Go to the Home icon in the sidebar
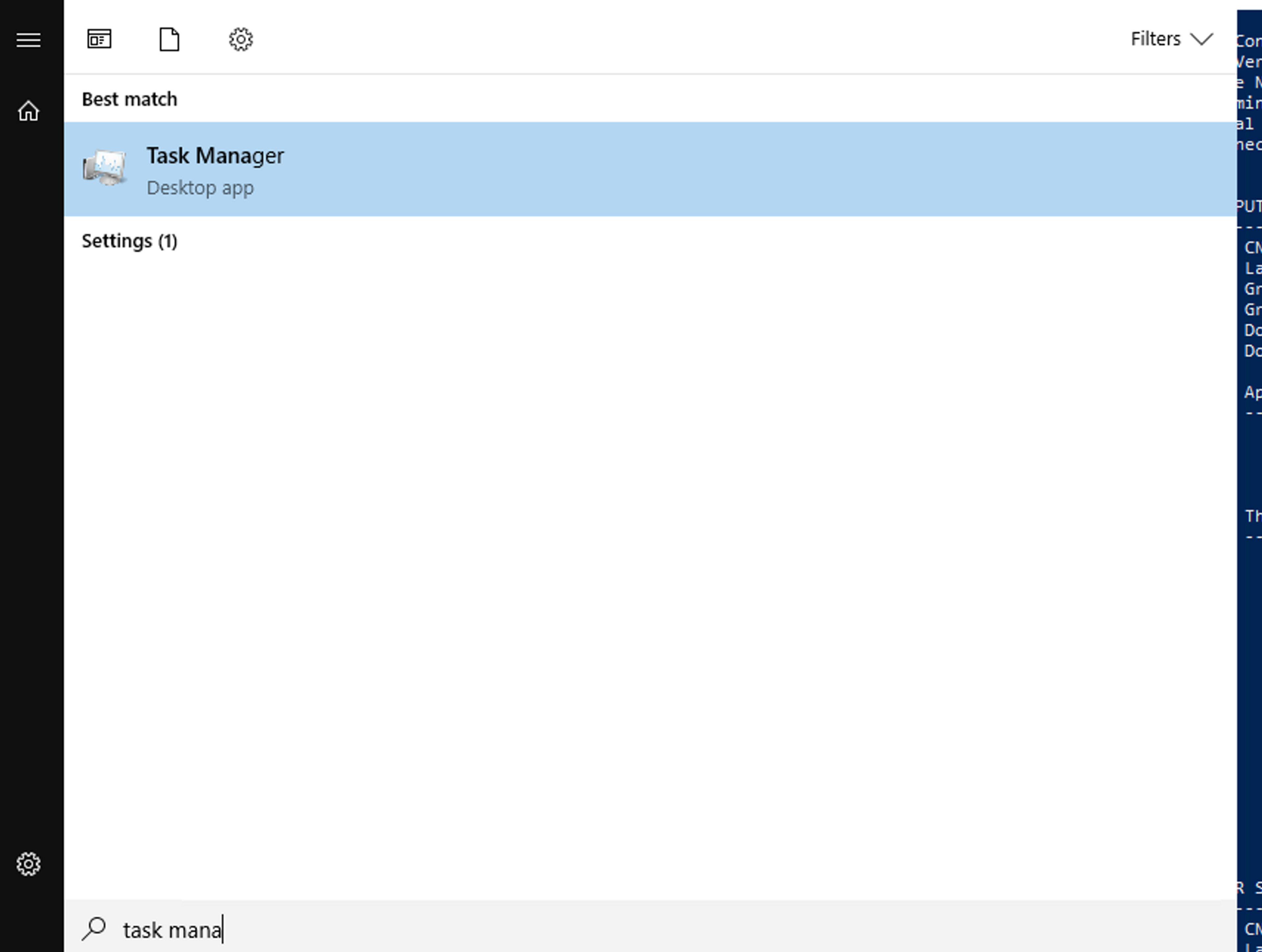 coord(29,111)
